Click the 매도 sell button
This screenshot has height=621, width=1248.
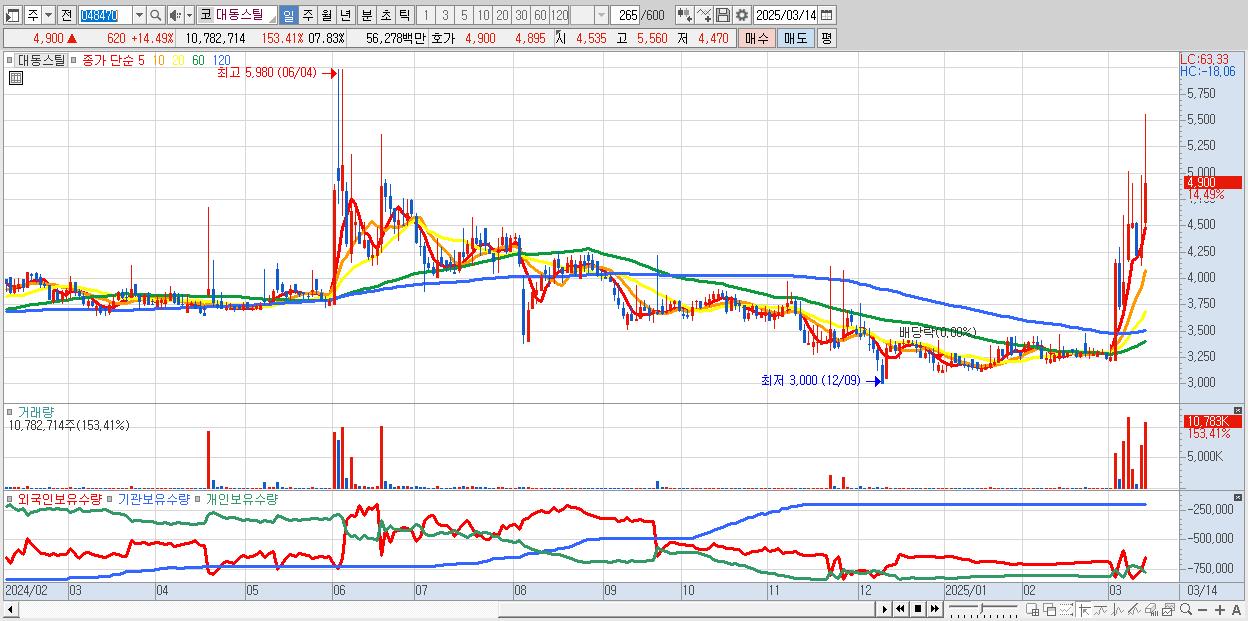pyautogui.click(x=795, y=38)
